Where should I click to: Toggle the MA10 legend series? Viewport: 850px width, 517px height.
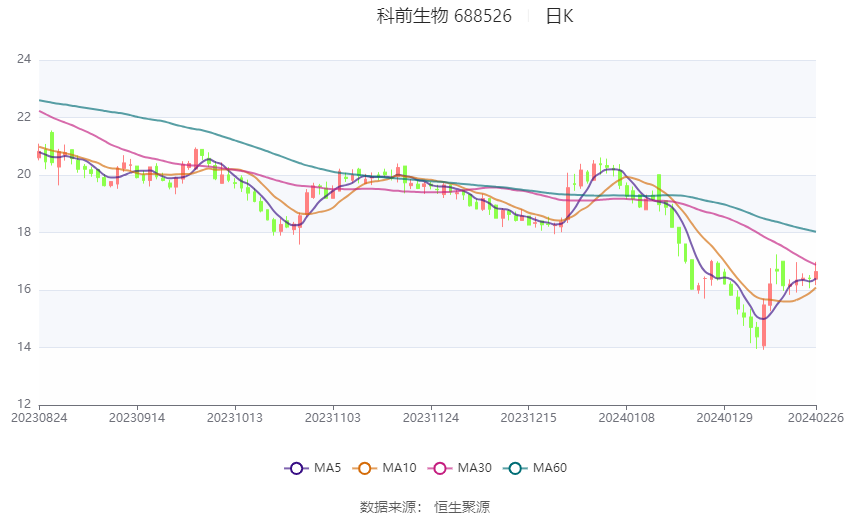(x=384, y=468)
